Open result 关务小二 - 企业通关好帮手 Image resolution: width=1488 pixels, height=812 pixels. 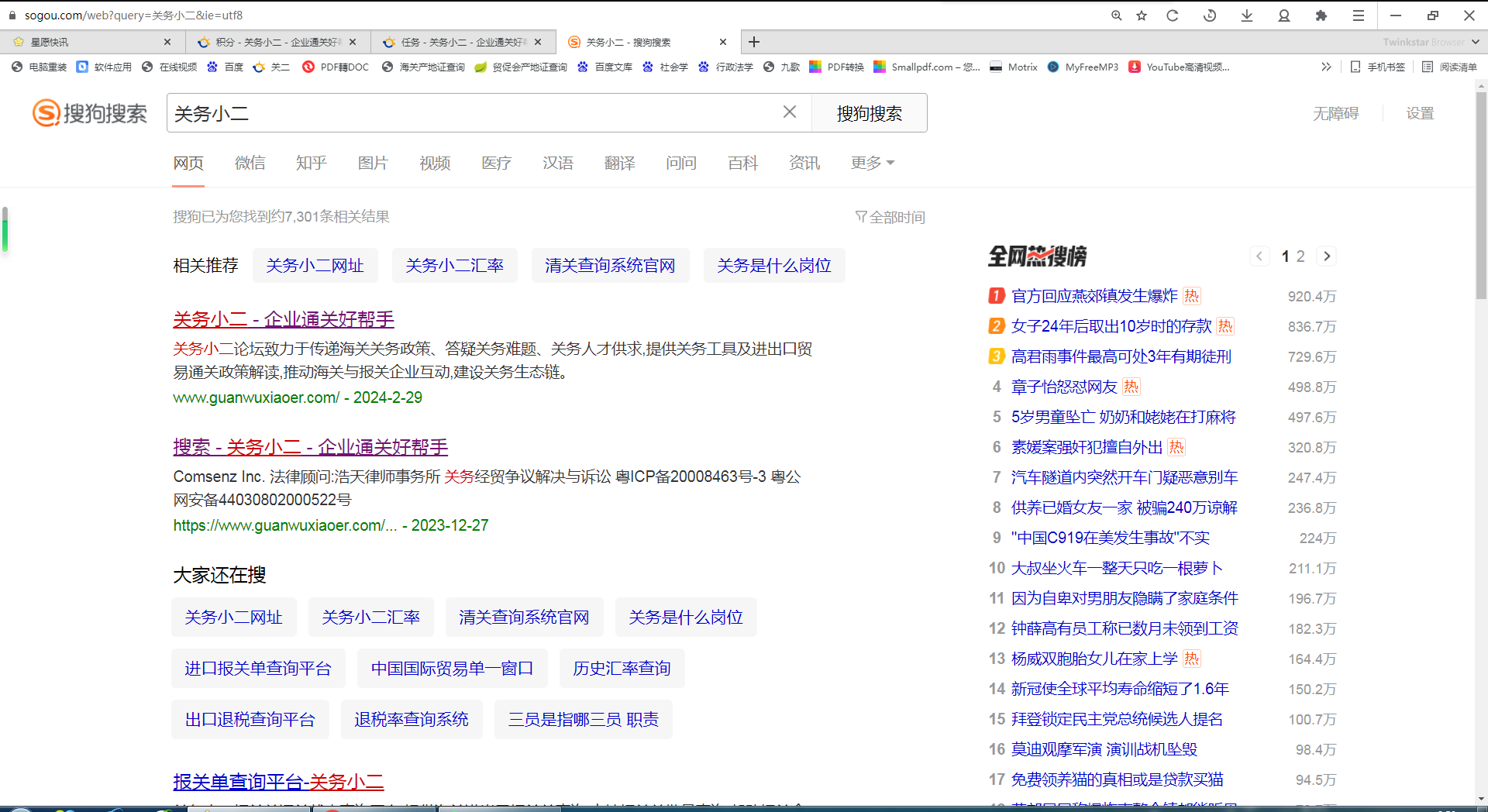pos(284,319)
